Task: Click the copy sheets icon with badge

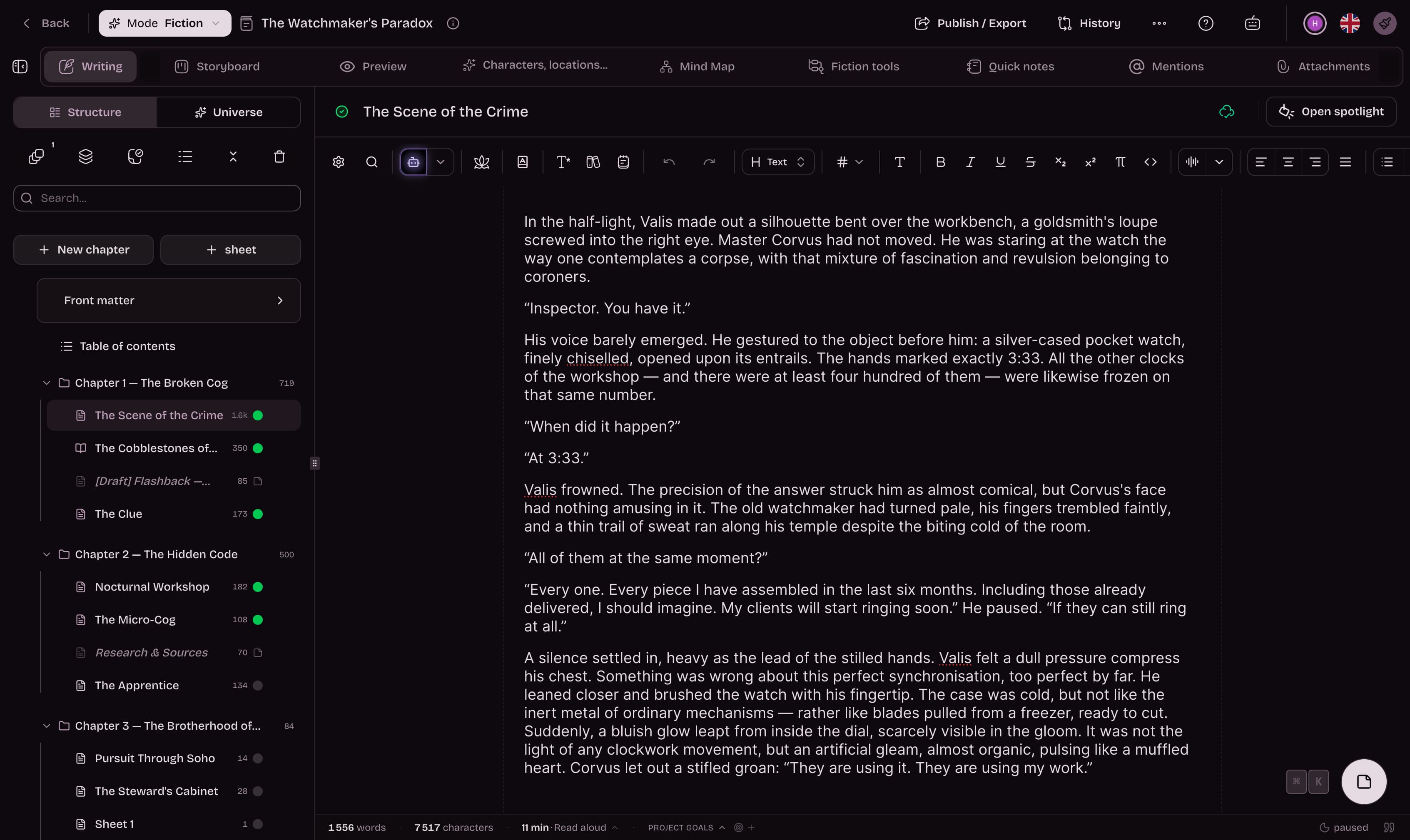Action: click(x=36, y=157)
